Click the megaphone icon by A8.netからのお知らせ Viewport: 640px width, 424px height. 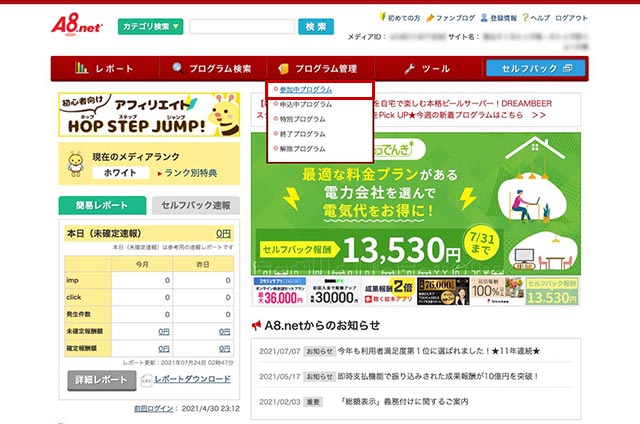pos(256,325)
